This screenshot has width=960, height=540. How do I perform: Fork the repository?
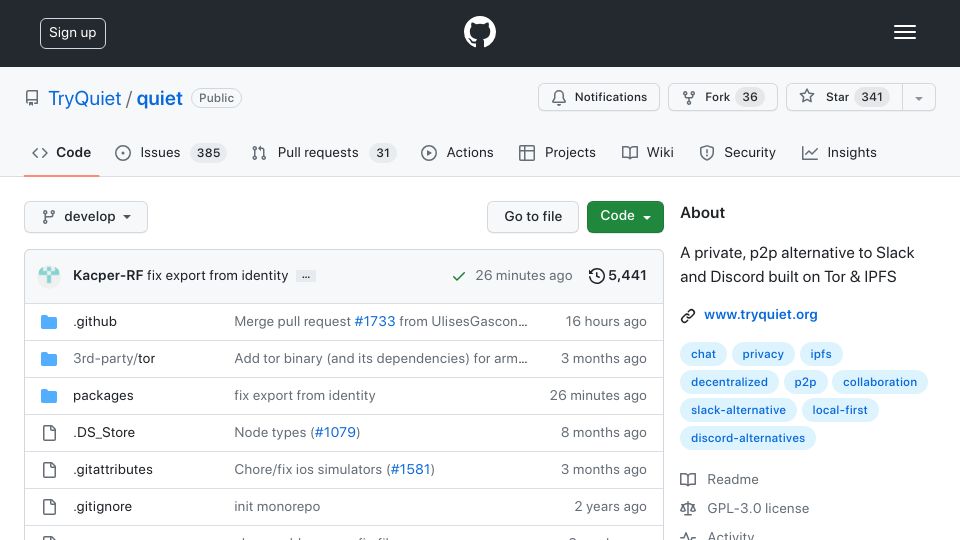tap(722, 97)
